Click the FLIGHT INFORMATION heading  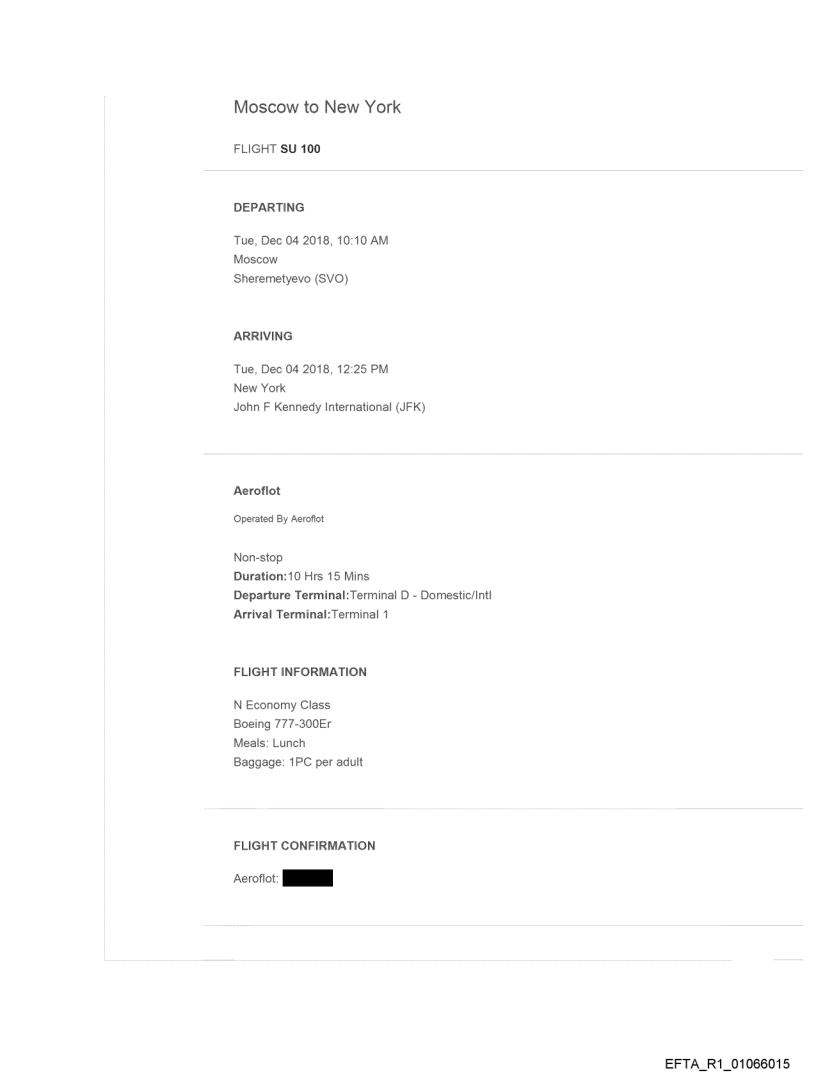click(x=300, y=672)
